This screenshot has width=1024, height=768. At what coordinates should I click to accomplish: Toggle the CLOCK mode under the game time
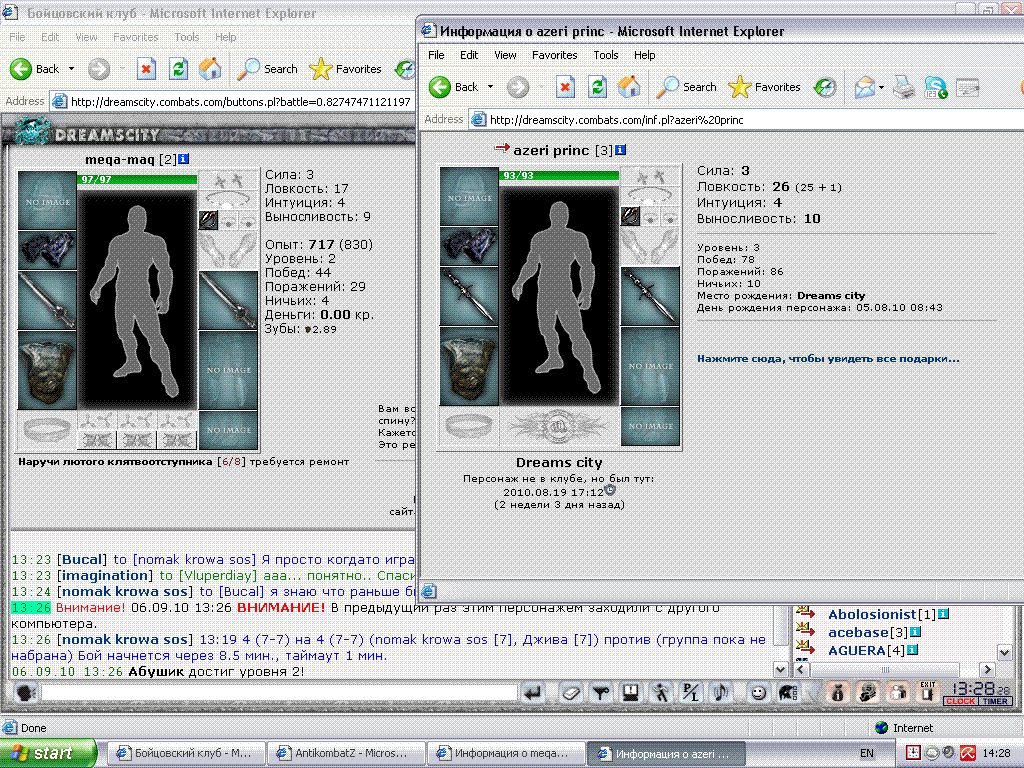(x=960, y=701)
